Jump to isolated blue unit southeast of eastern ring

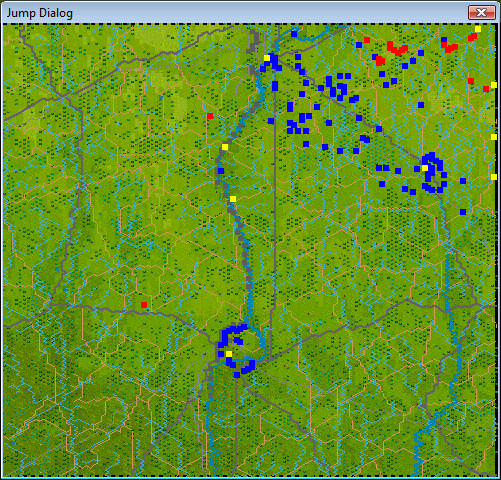(x=463, y=212)
